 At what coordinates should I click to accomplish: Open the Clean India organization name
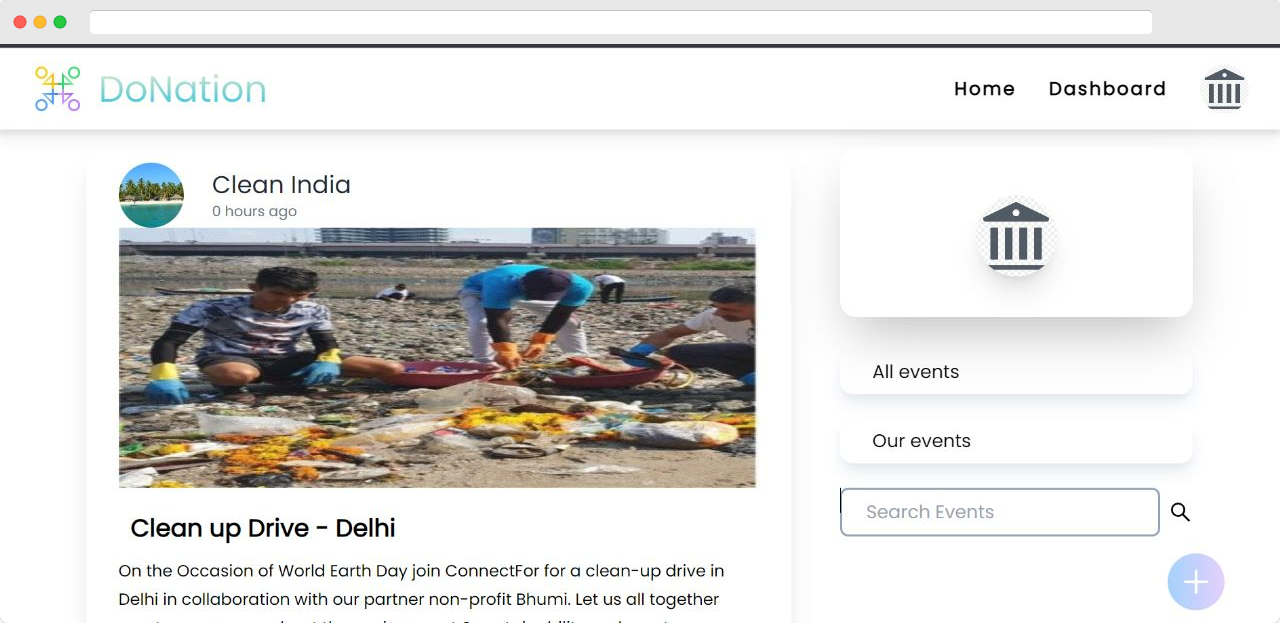pos(281,185)
